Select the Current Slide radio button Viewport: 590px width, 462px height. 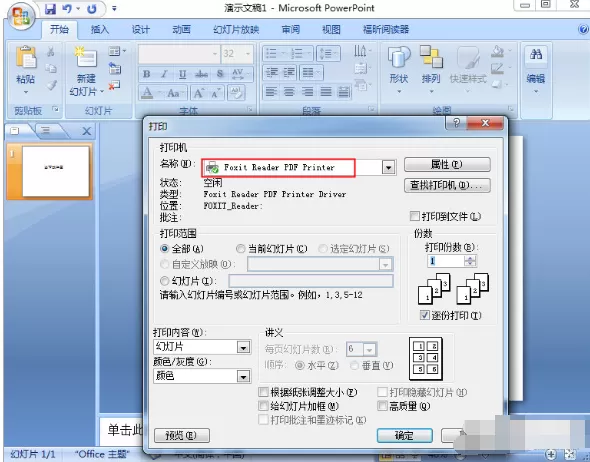click(x=240, y=248)
